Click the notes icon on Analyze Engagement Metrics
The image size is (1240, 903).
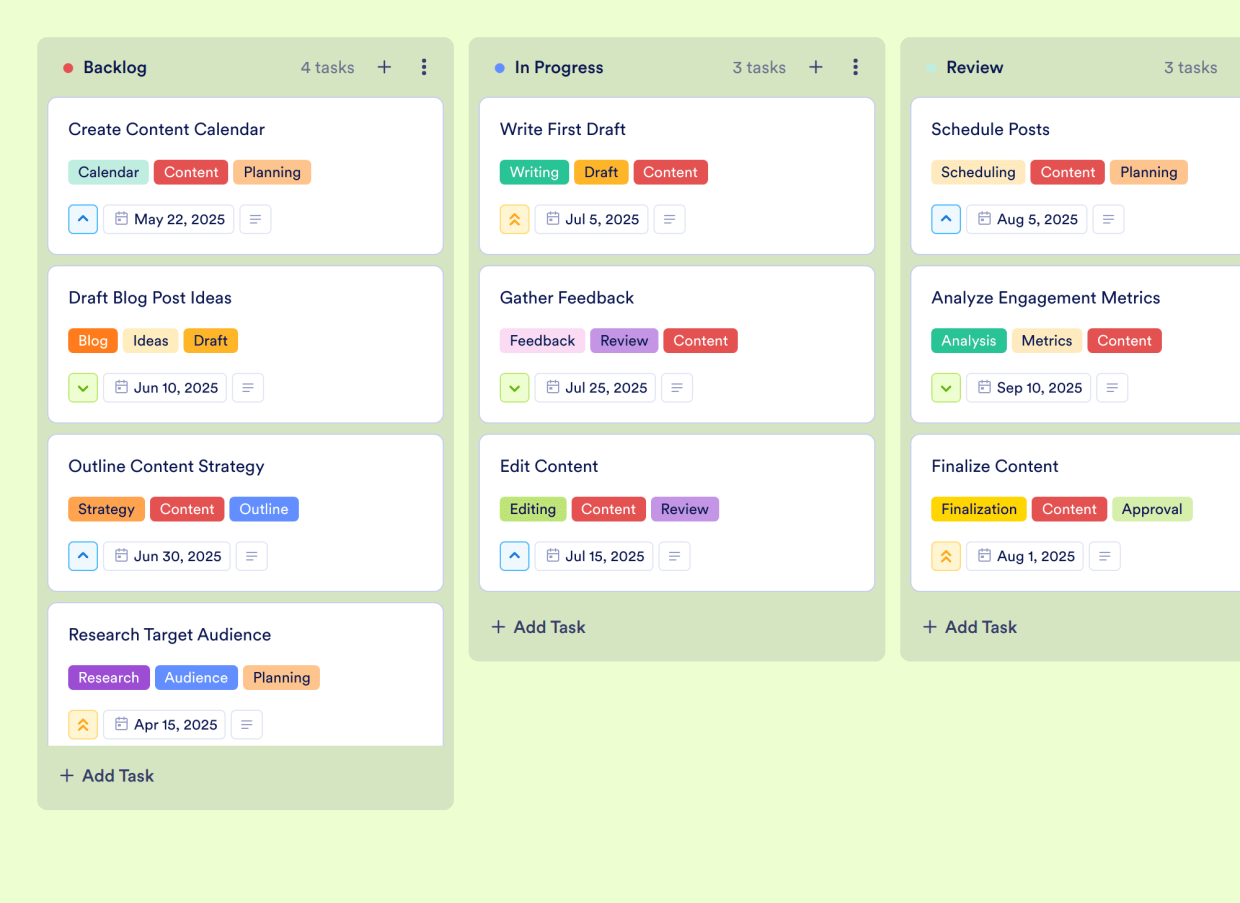tap(1112, 387)
